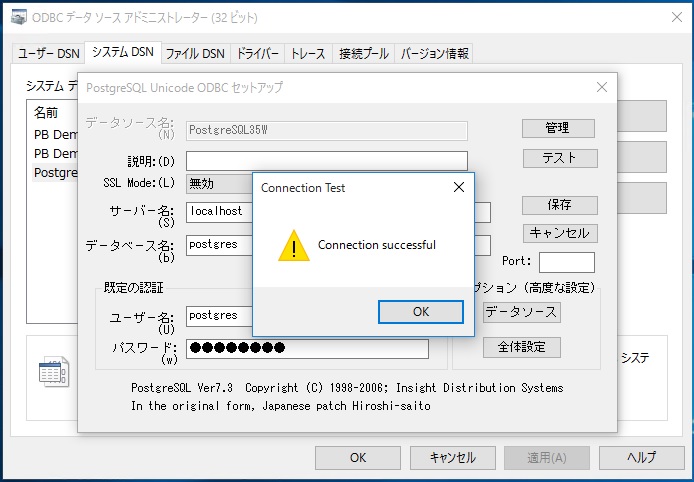The image size is (694, 482).
Task: Click the Port input field
Action: tap(567, 262)
